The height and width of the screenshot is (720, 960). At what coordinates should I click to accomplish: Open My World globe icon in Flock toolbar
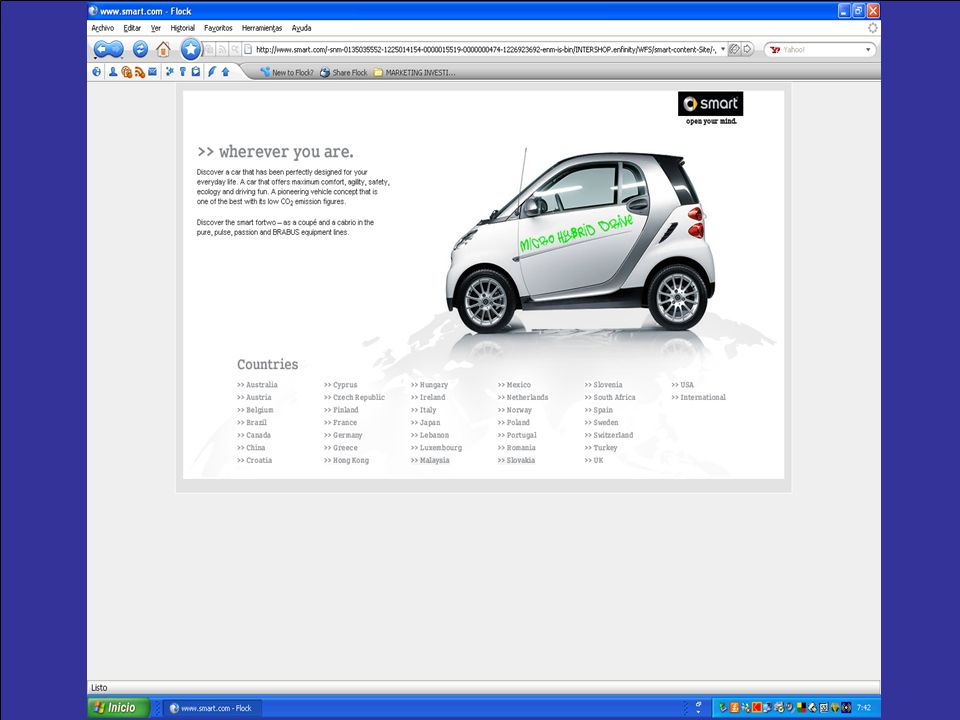coord(97,72)
